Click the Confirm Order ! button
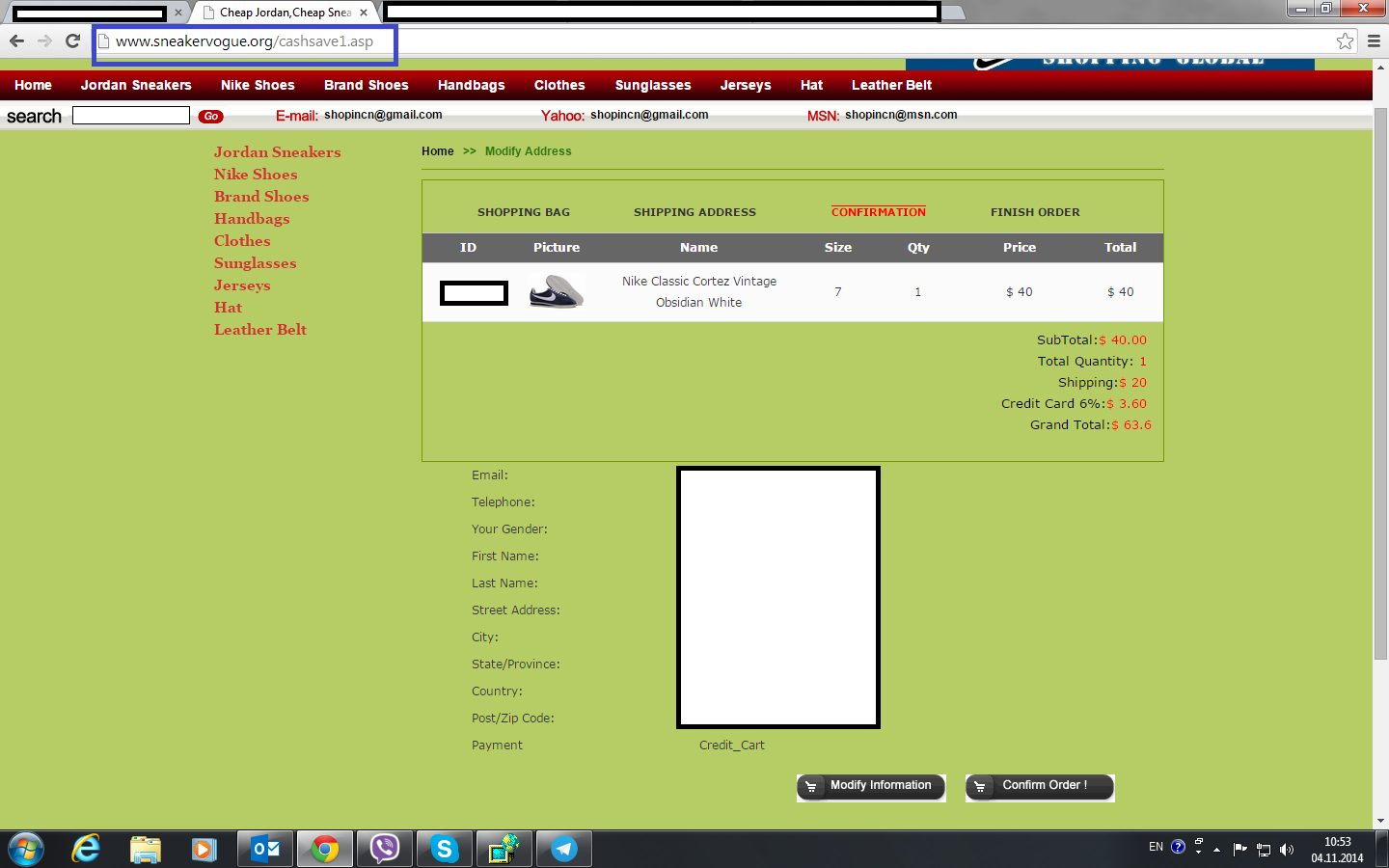Screen dimensions: 1389x868 1040,787
